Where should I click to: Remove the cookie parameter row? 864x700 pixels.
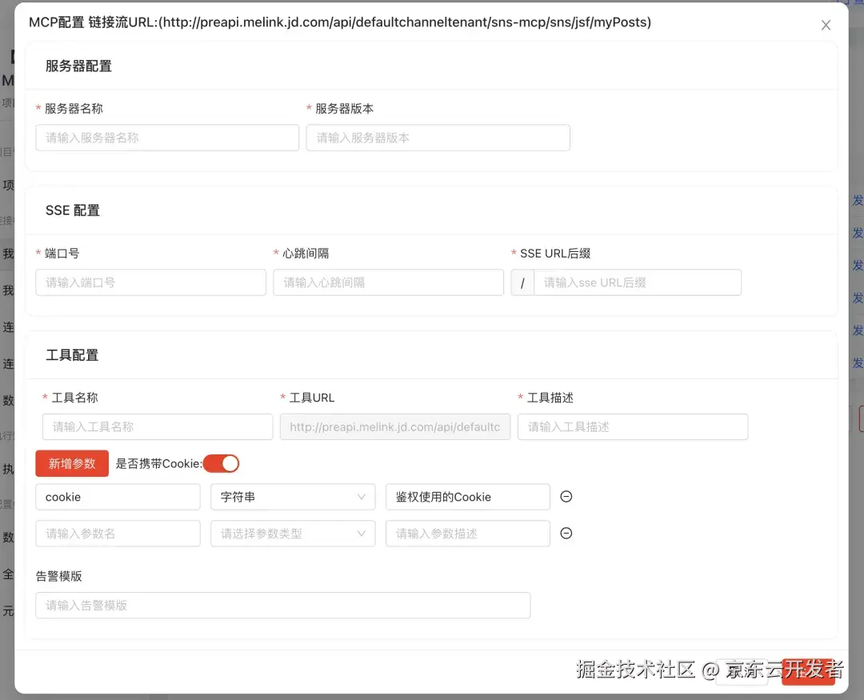click(x=566, y=497)
